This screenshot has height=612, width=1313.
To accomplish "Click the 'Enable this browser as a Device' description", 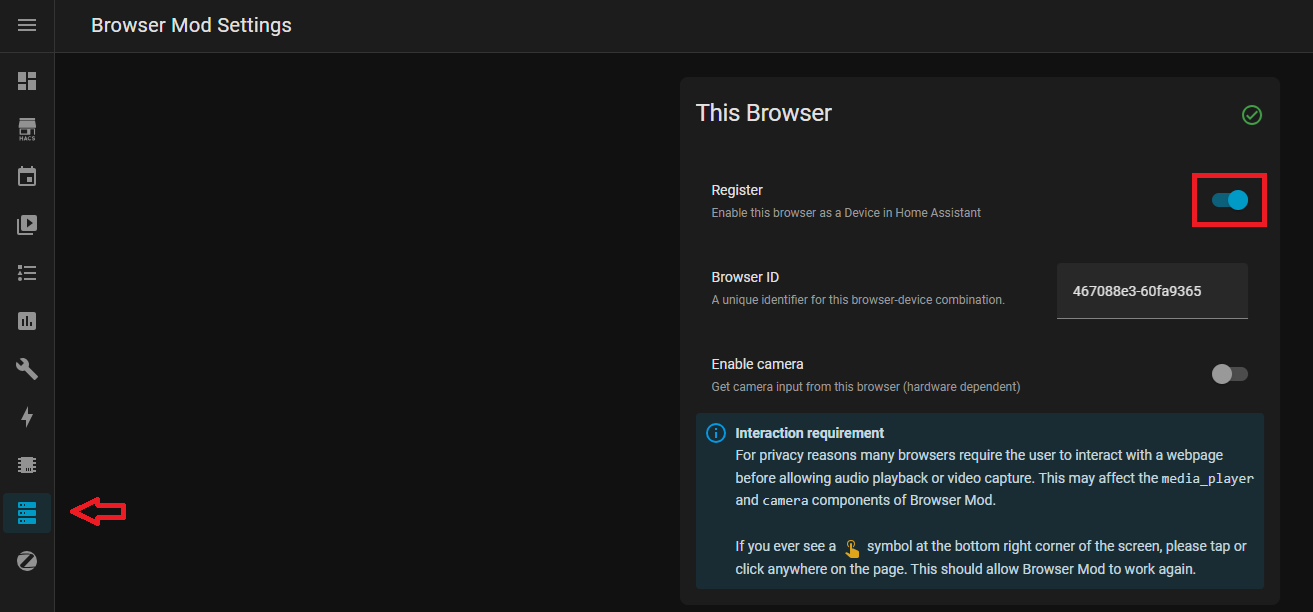I will (846, 212).
